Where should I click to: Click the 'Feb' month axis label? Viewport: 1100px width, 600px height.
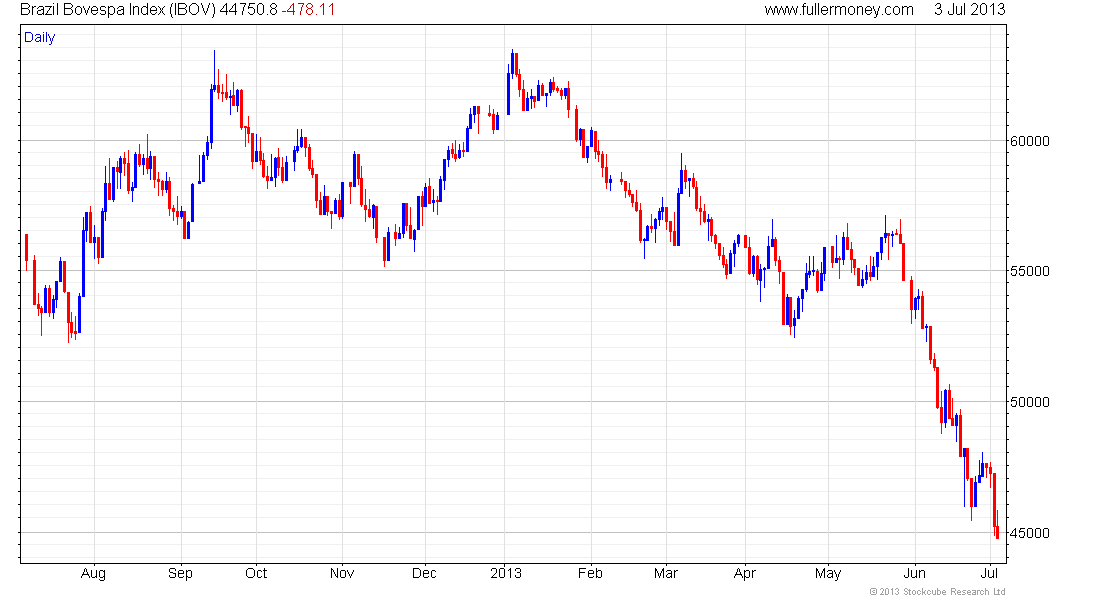pos(590,573)
